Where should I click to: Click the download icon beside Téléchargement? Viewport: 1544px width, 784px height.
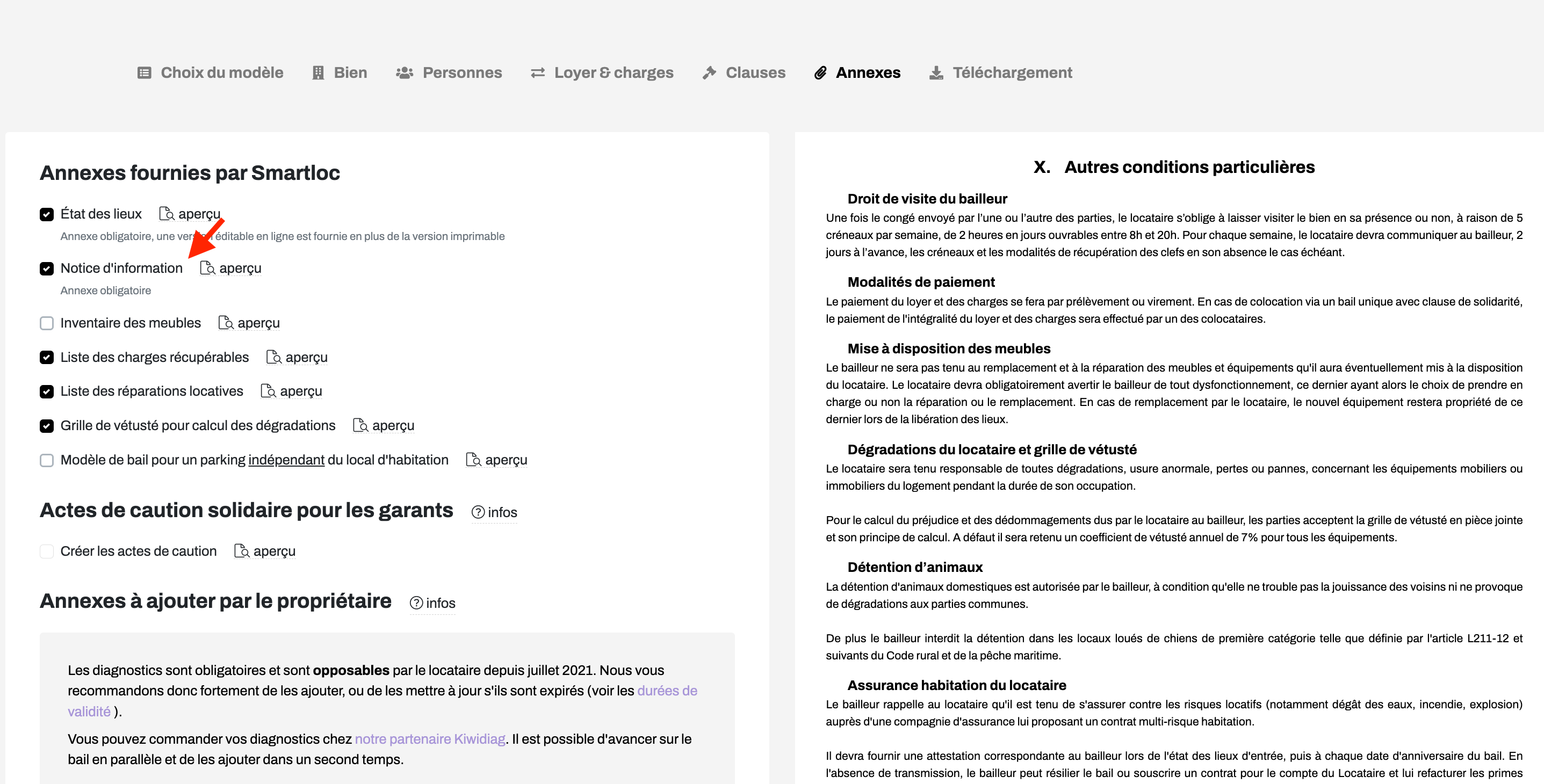click(936, 72)
